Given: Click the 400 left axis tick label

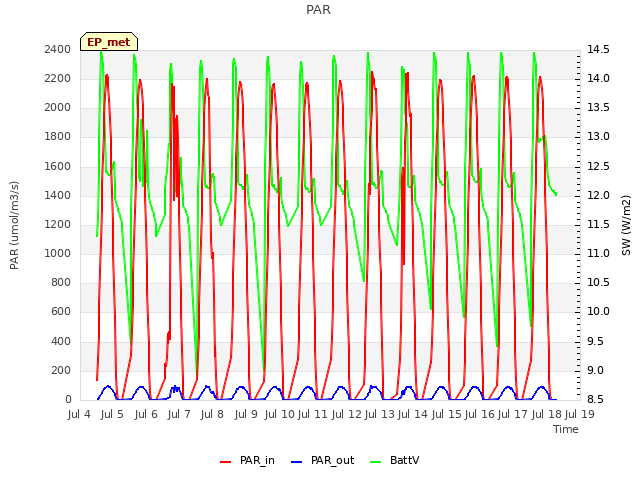Looking at the screenshot, I should pyautogui.click(x=61, y=341).
